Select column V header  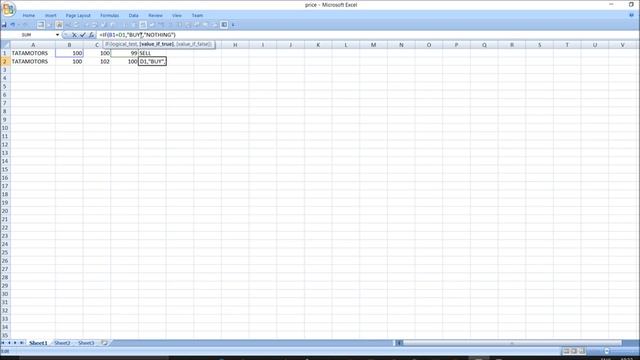622,45
